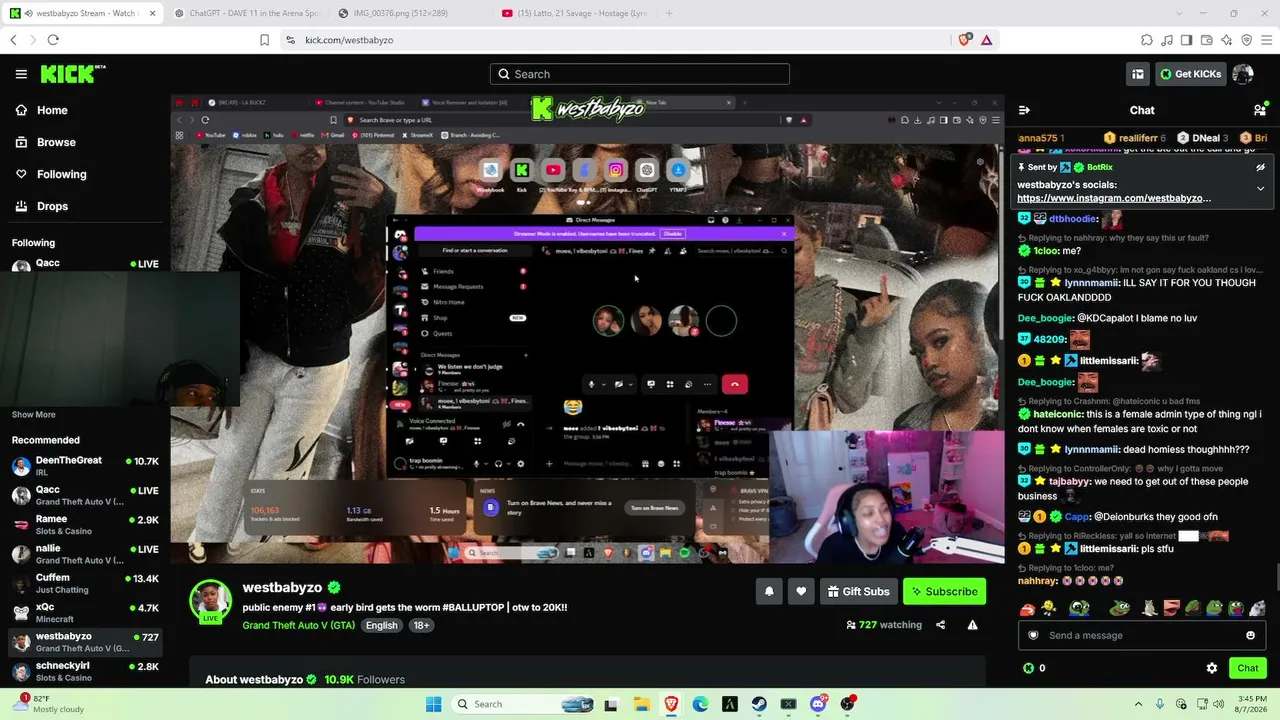Open Brave Rewards triangle icon
Screen dimensions: 1280x720
coord(986,40)
